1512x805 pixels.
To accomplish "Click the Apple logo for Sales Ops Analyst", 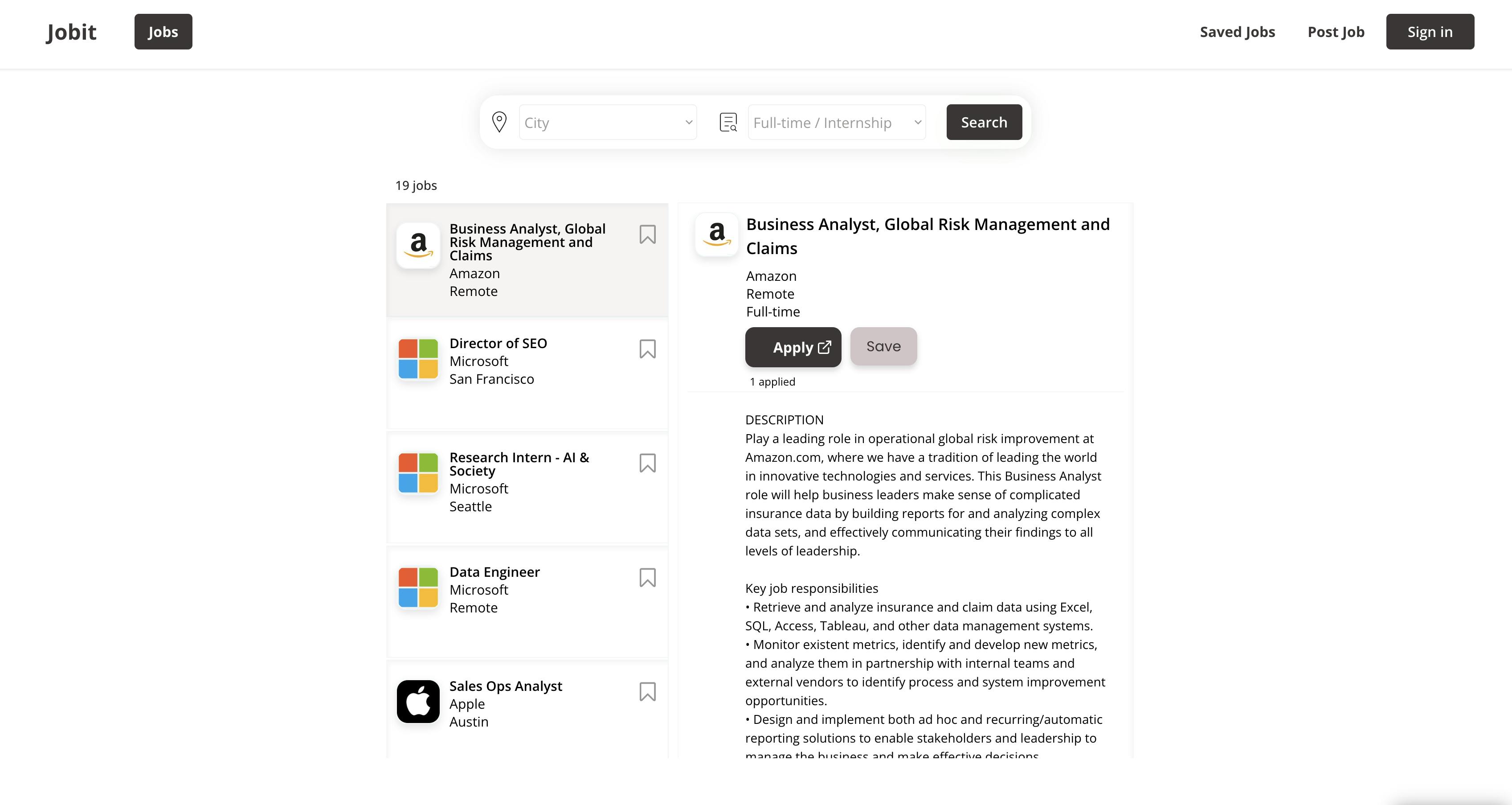I will (418, 702).
